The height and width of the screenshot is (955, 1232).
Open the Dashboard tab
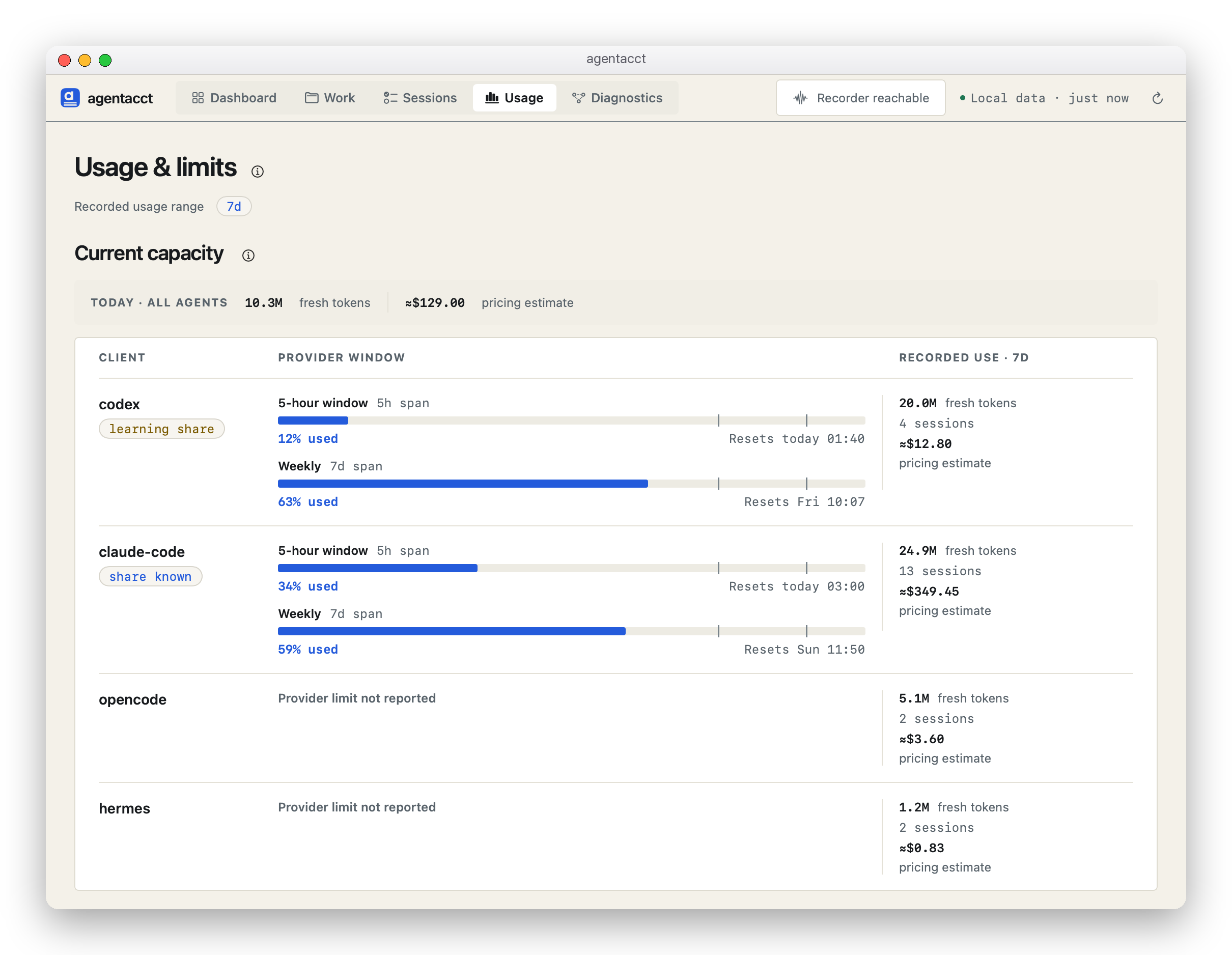click(234, 98)
